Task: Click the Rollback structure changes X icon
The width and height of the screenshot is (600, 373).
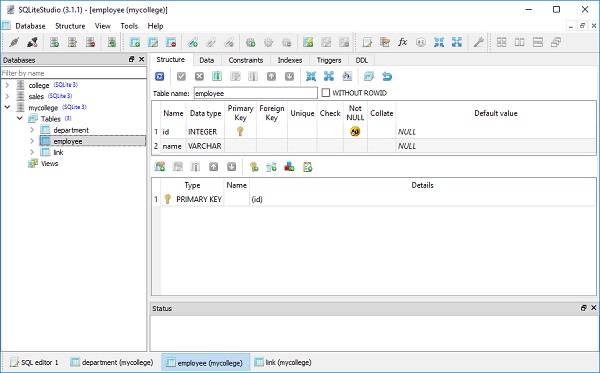Action: coord(199,77)
